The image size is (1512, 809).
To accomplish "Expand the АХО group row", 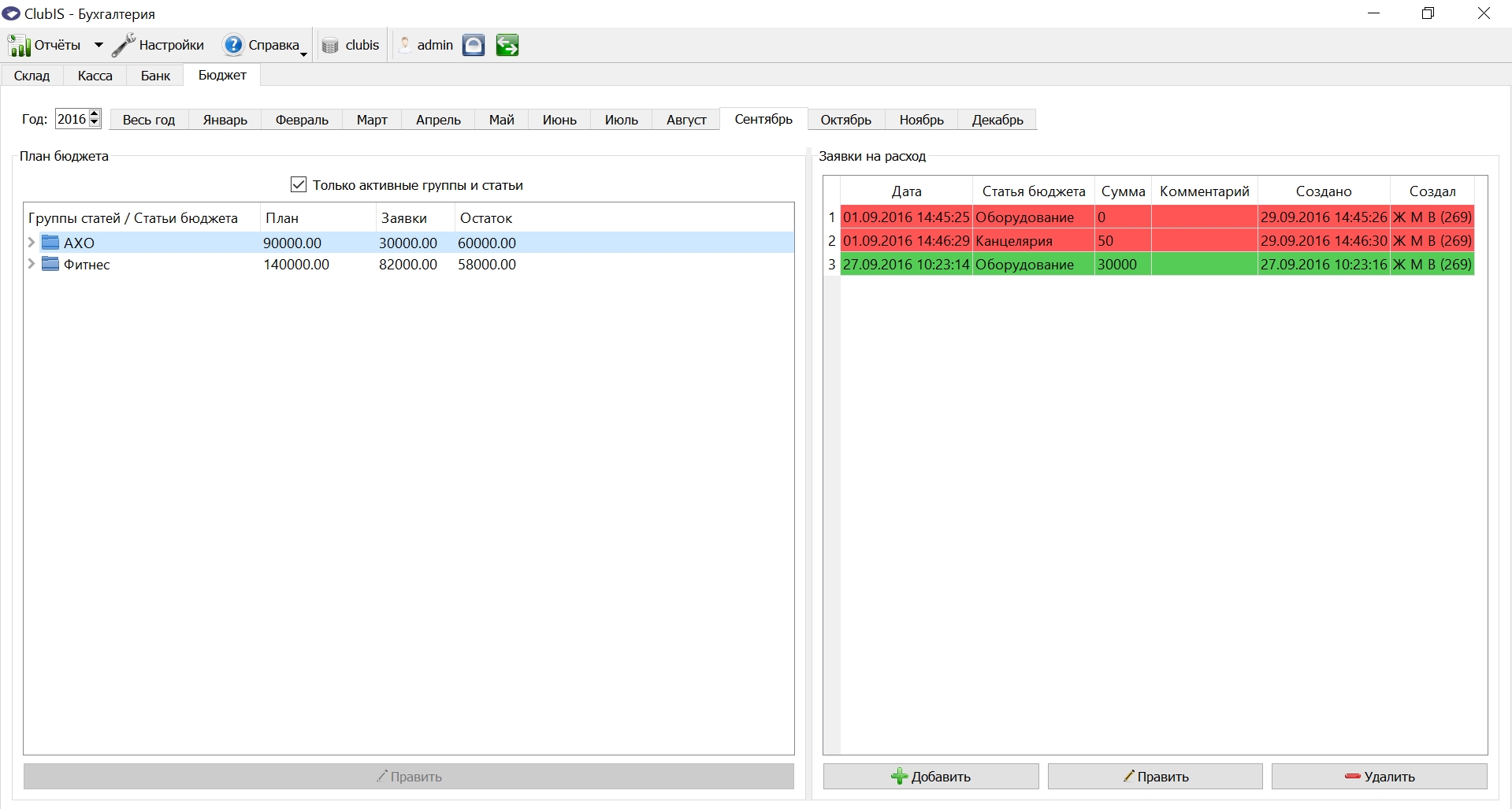I will point(32,243).
